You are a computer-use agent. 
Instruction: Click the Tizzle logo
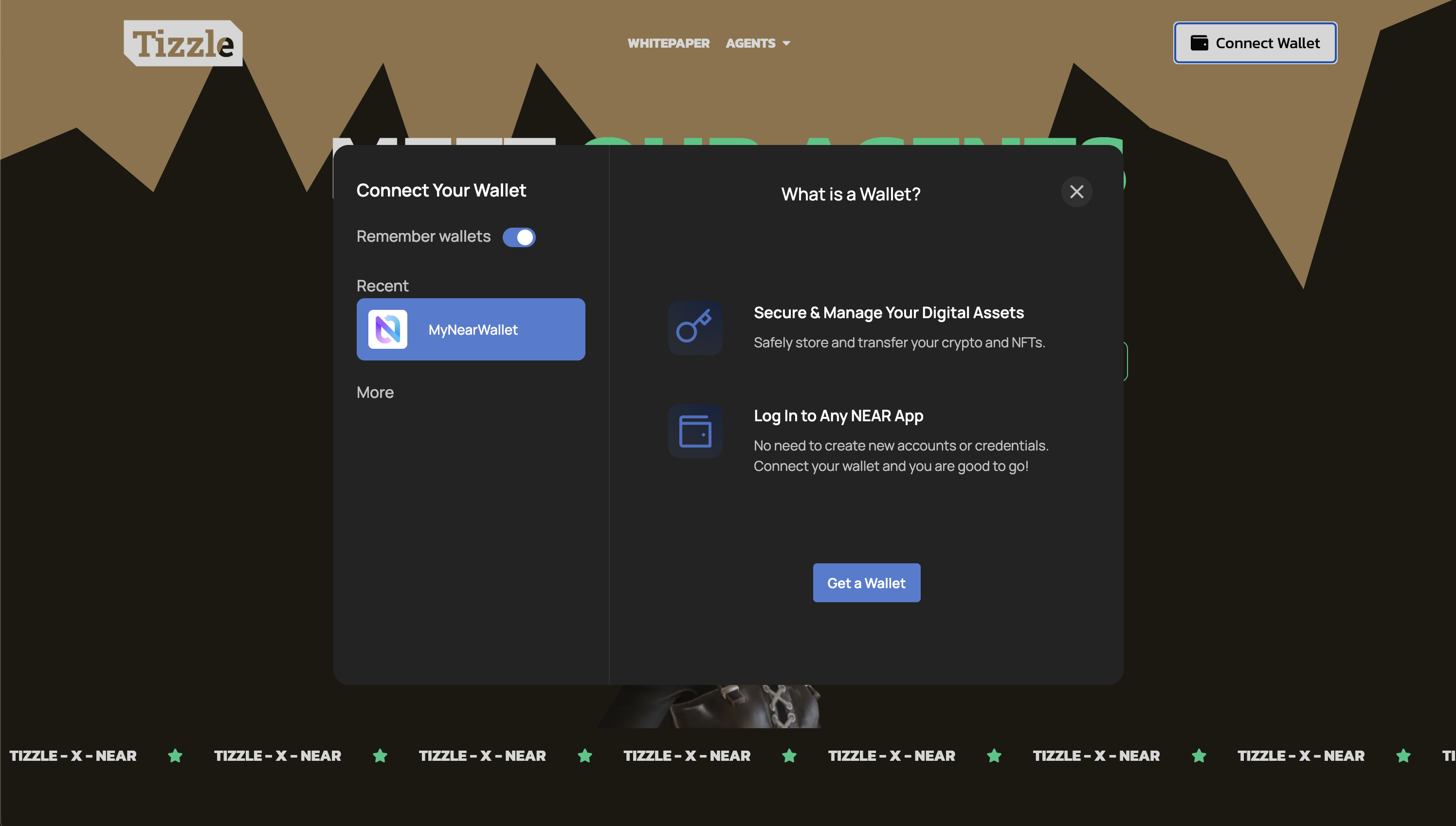(x=182, y=43)
